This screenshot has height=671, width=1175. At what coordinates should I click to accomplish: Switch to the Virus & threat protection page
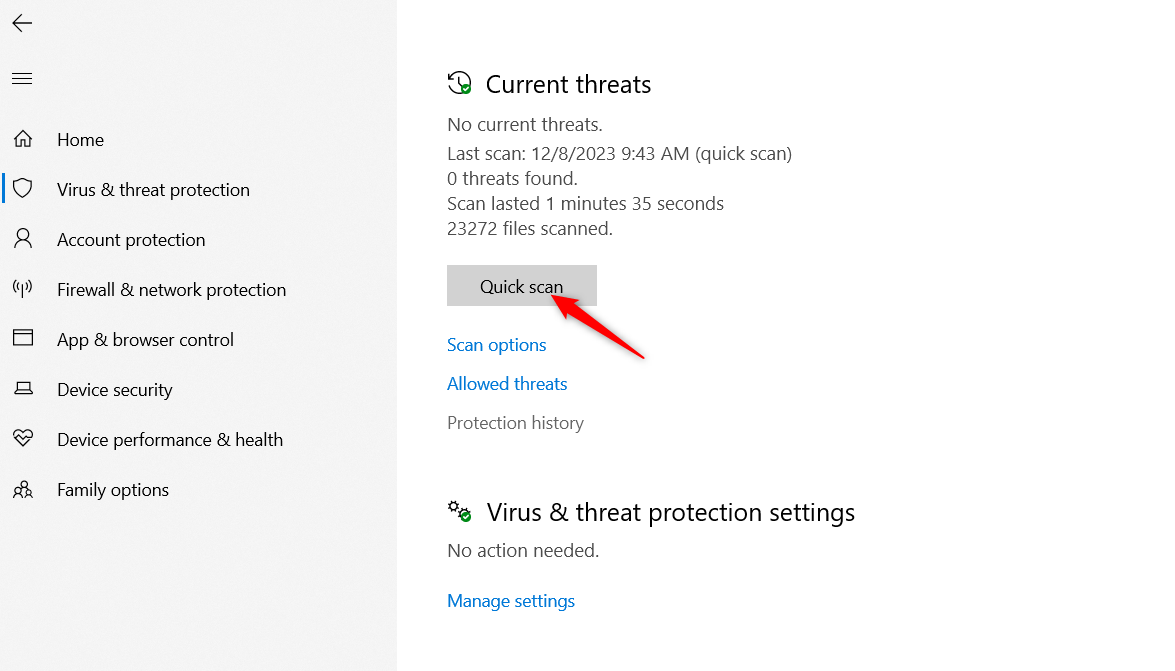click(154, 189)
